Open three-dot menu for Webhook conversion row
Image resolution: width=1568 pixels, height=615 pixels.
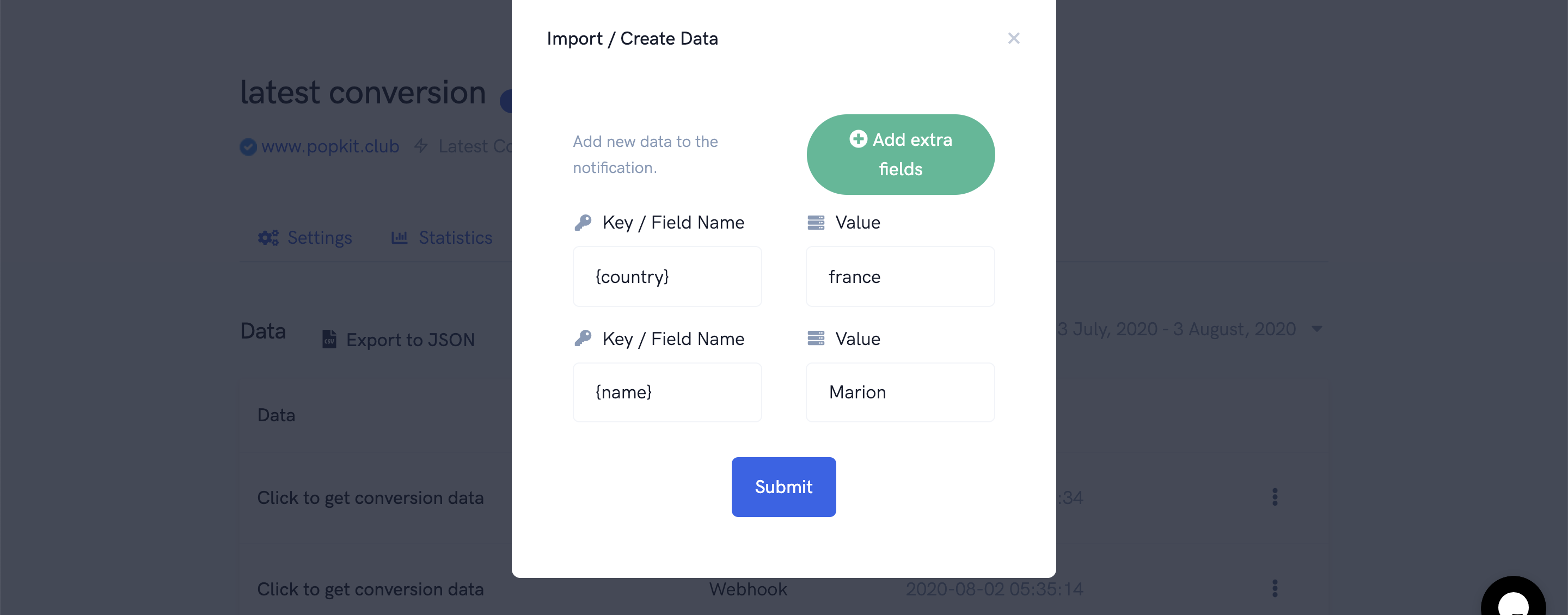(x=1275, y=588)
